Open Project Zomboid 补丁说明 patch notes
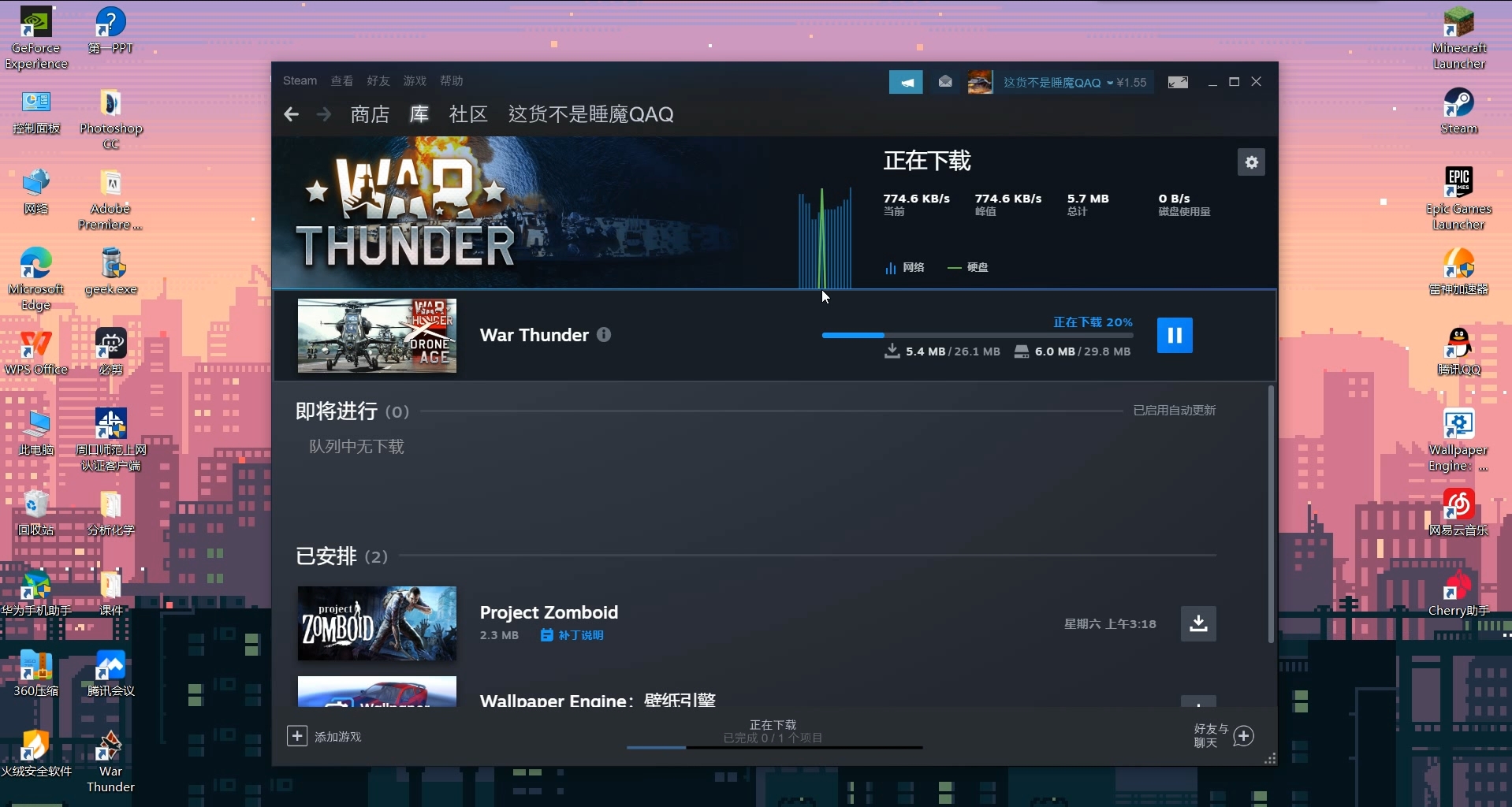This screenshot has height=807, width=1512. [x=572, y=635]
